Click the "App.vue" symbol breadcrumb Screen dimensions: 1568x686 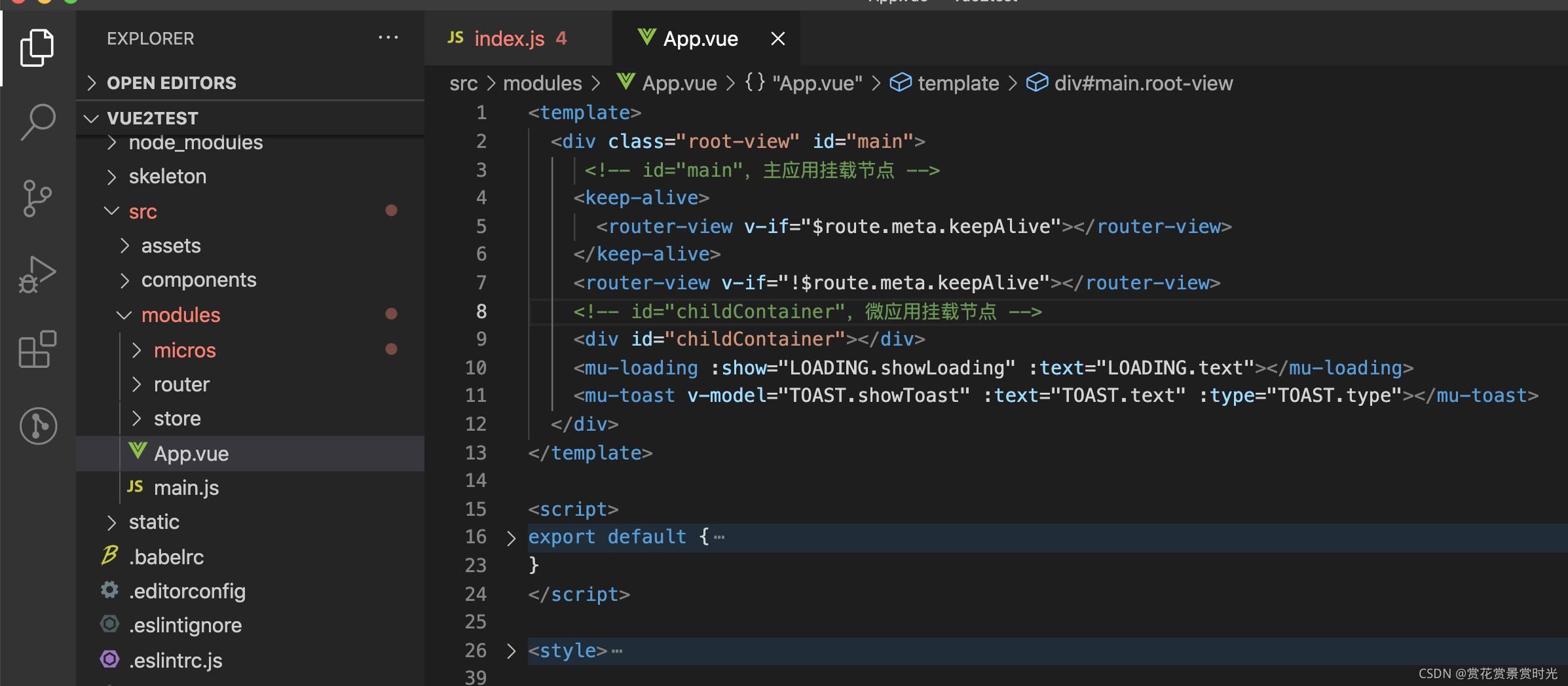(x=817, y=83)
